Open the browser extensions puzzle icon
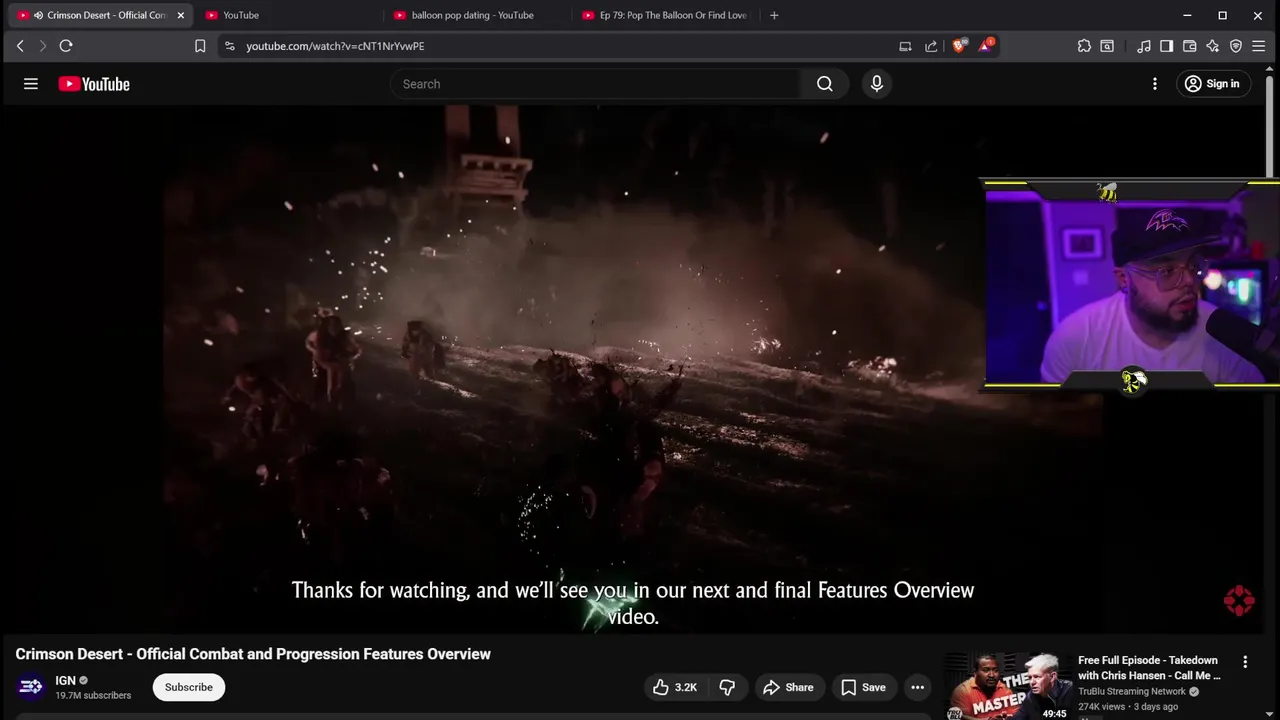The width and height of the screenshot is (1280, 720). coord(1084,46)
